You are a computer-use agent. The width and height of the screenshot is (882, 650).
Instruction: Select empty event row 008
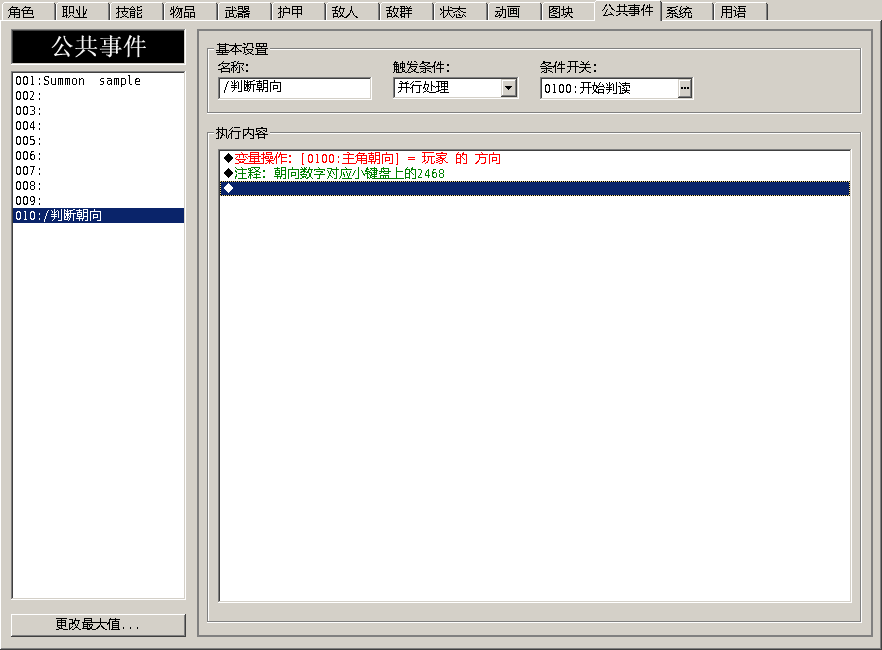(x=98, y=186)
